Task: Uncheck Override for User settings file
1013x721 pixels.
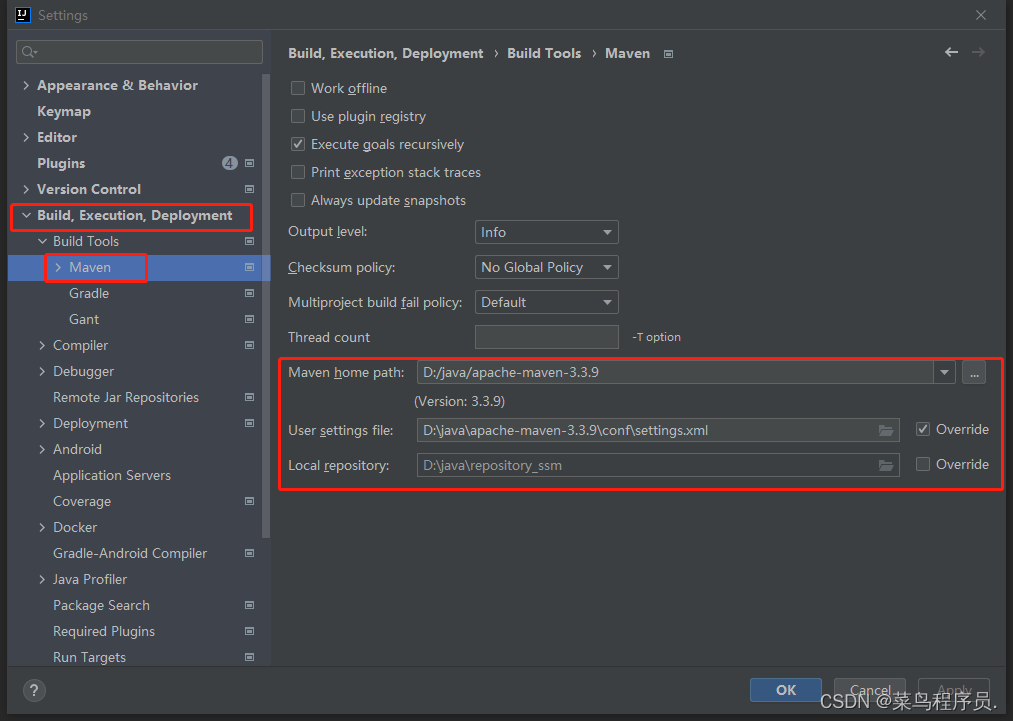Action: [923, 429]
